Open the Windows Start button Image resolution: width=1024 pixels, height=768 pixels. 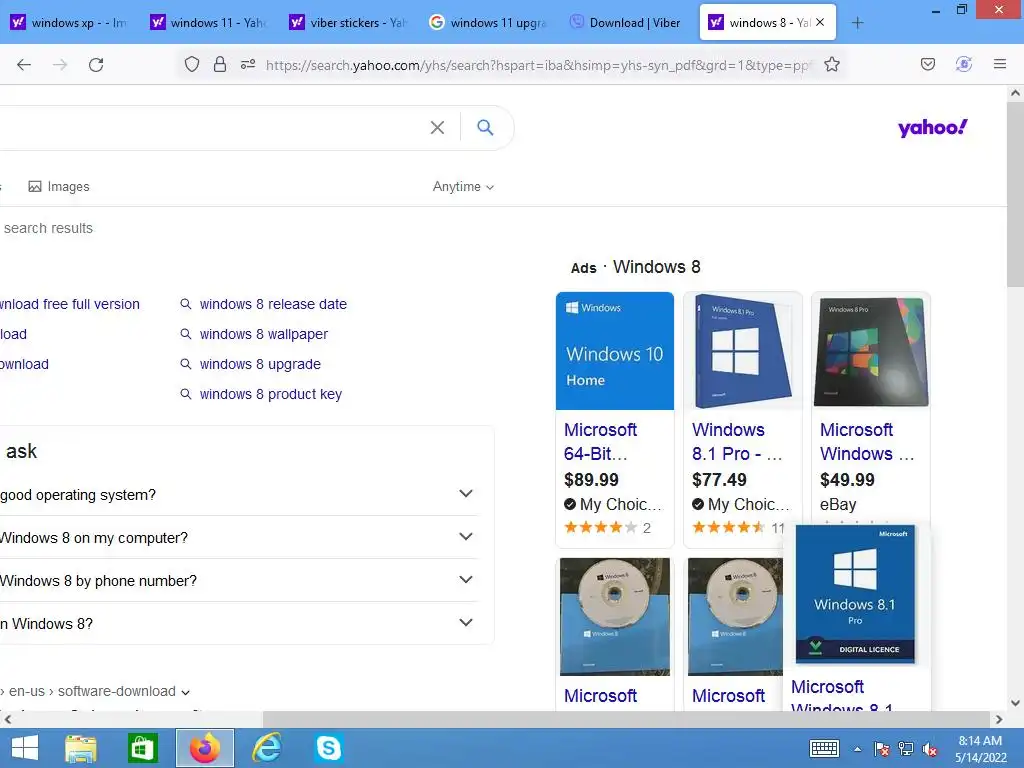[x=25, y=748]
